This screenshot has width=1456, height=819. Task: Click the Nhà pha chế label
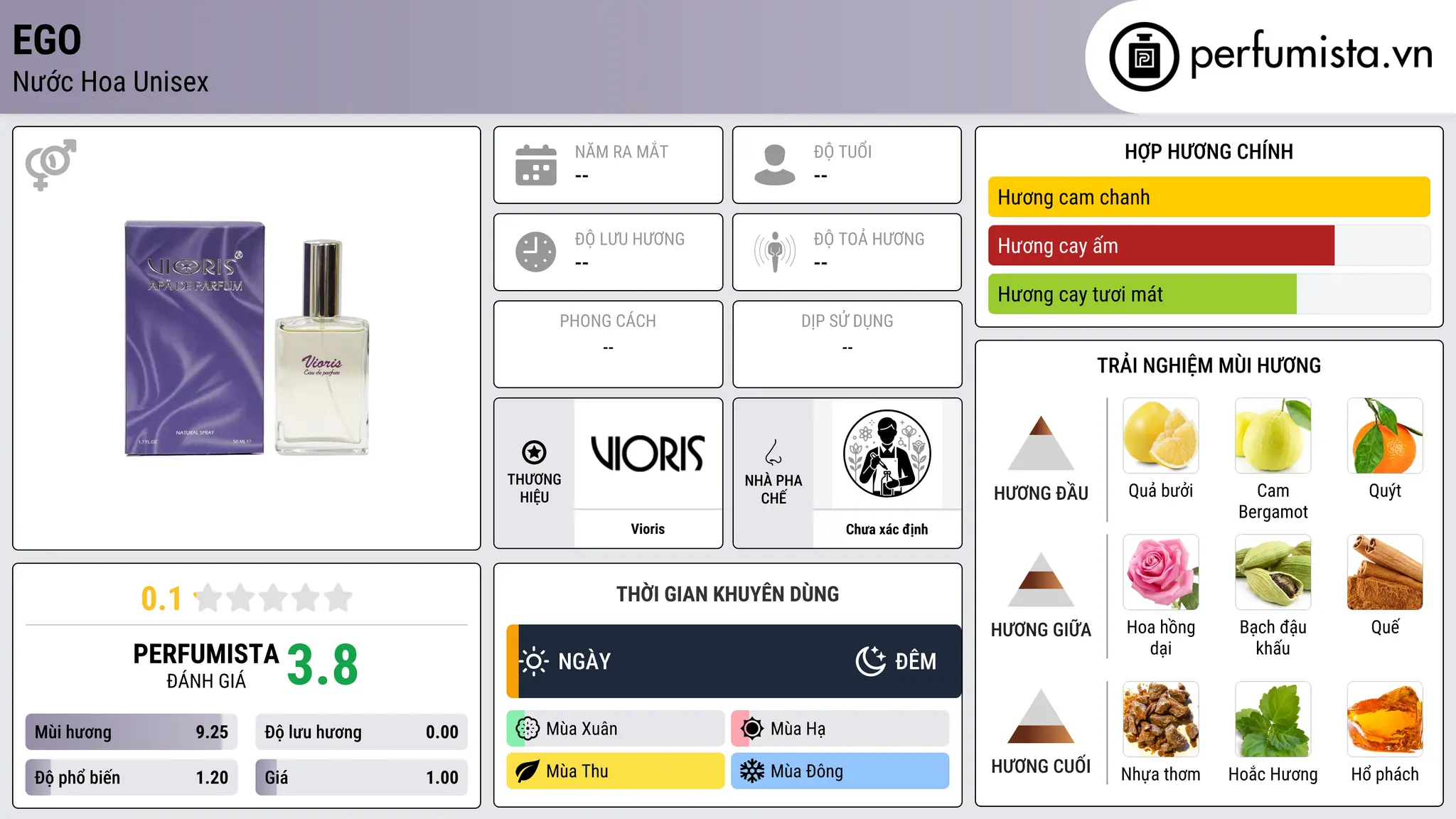(773, 489)
